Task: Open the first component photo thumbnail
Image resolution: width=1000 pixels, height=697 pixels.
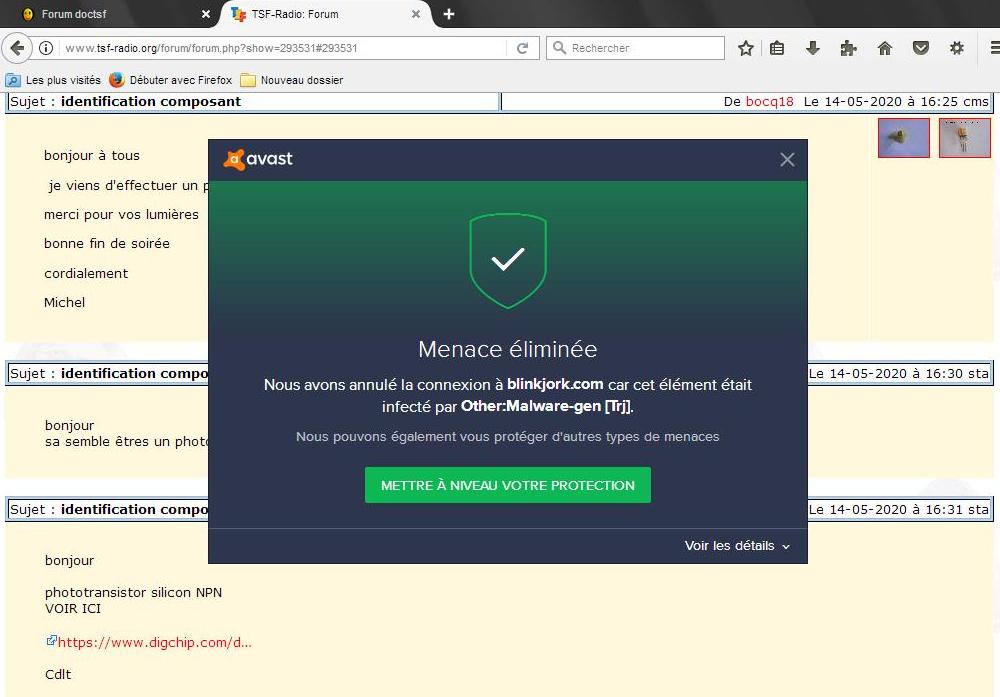Action: (903, 138)
